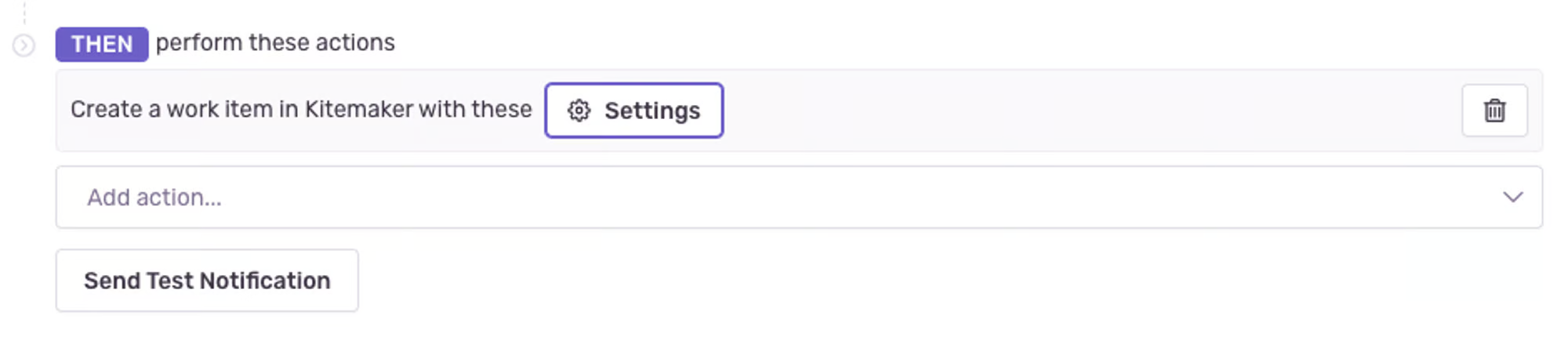Click the dotted connector line above THEN

24,13
